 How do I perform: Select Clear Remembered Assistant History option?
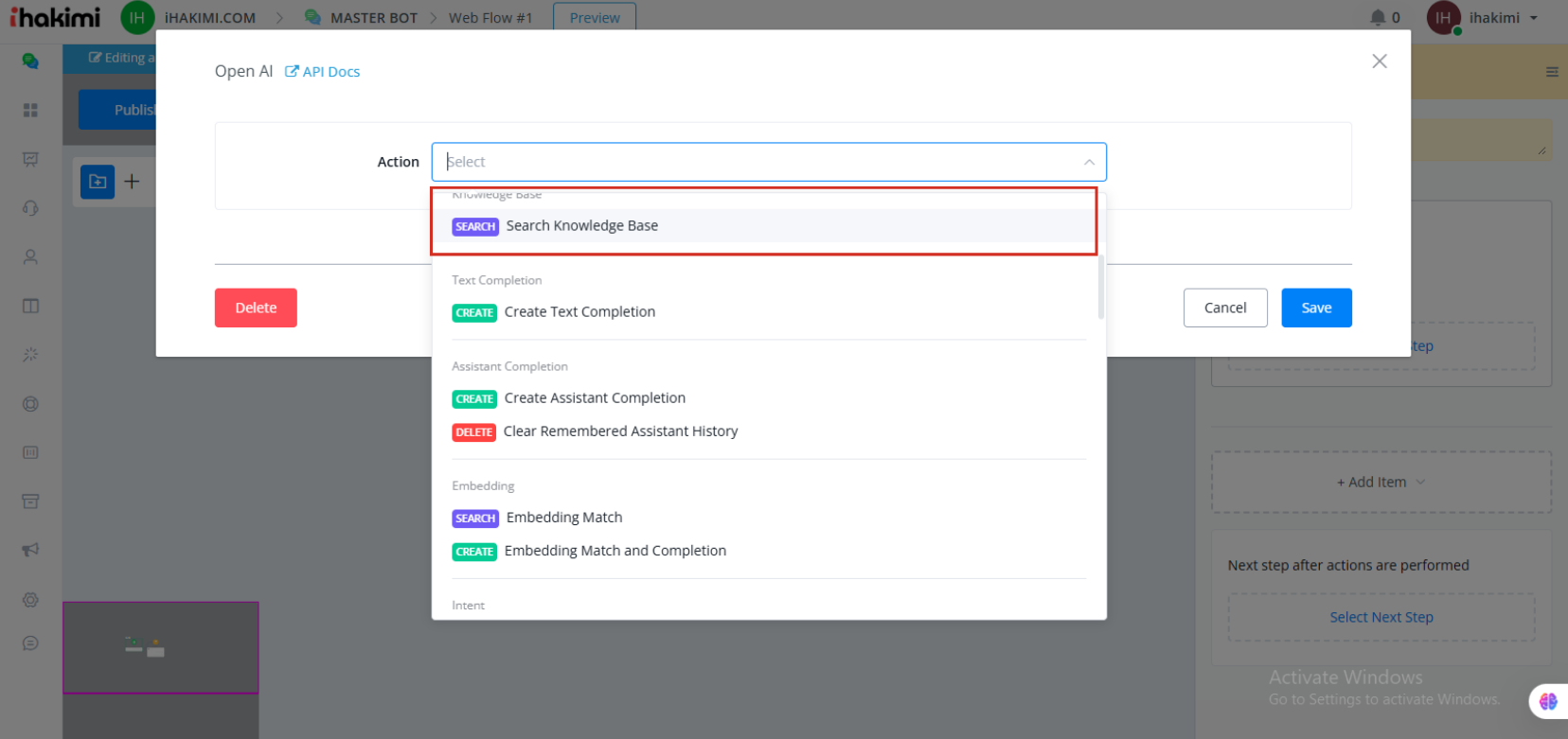pos(620,431)
